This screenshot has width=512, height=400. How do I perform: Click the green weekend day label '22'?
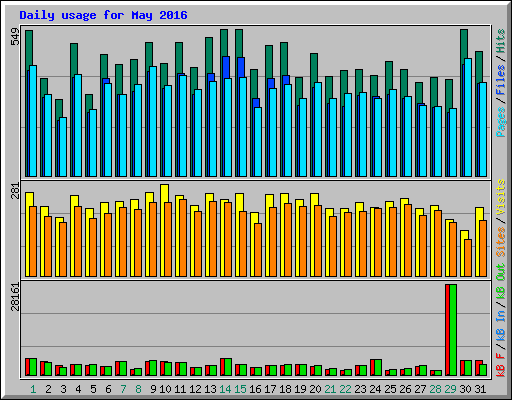click(345, 389)
